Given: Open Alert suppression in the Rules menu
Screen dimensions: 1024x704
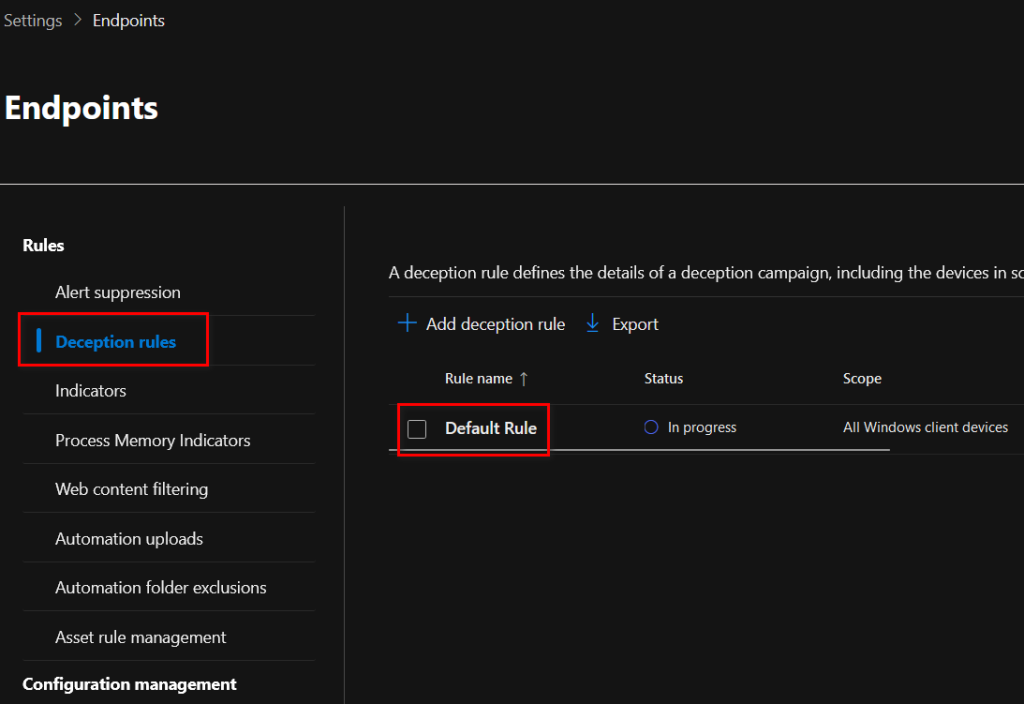Looking at the screenshot, I should pos(118,292).
